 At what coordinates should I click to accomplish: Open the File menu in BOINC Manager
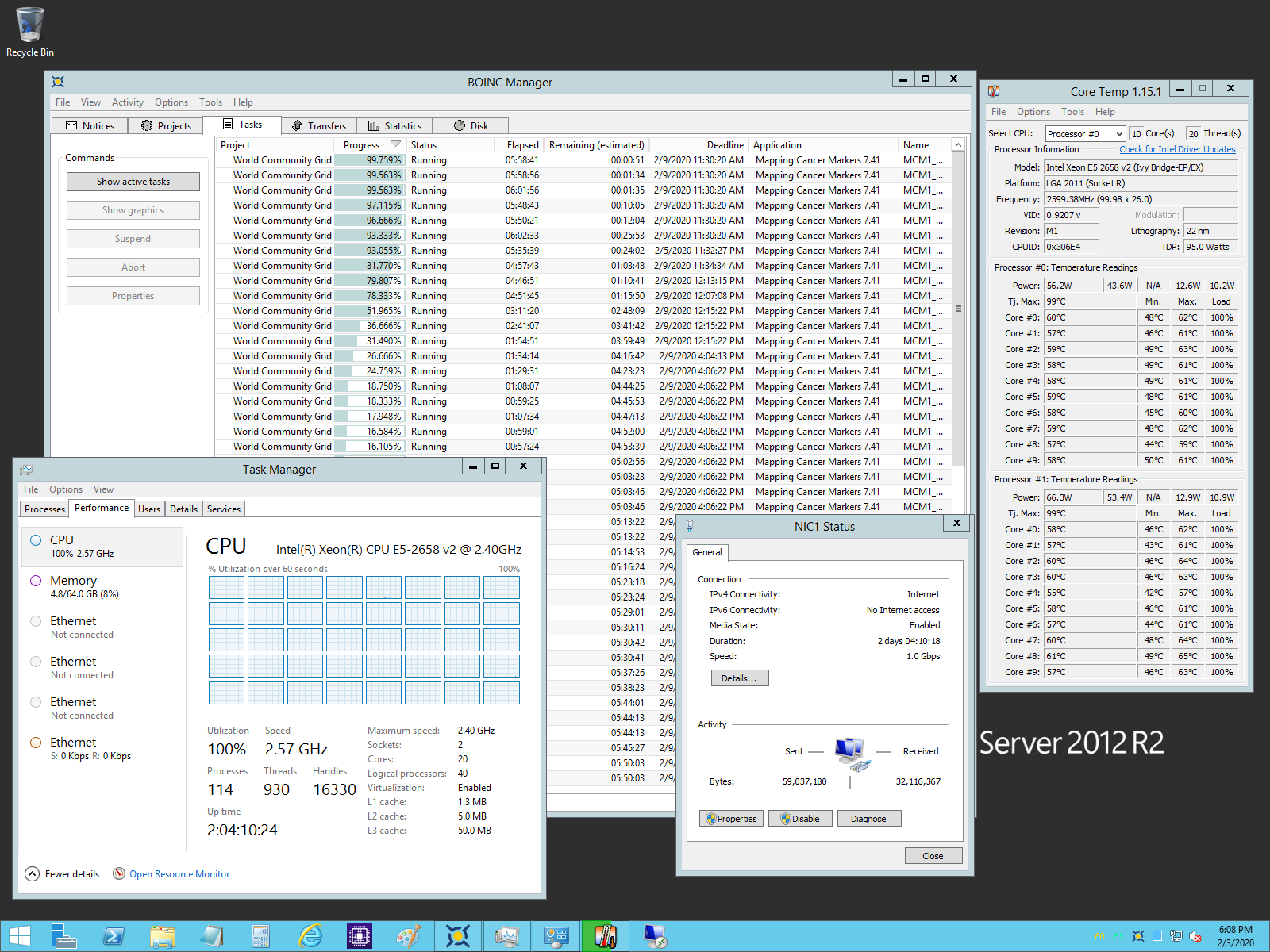click(63, 102)
